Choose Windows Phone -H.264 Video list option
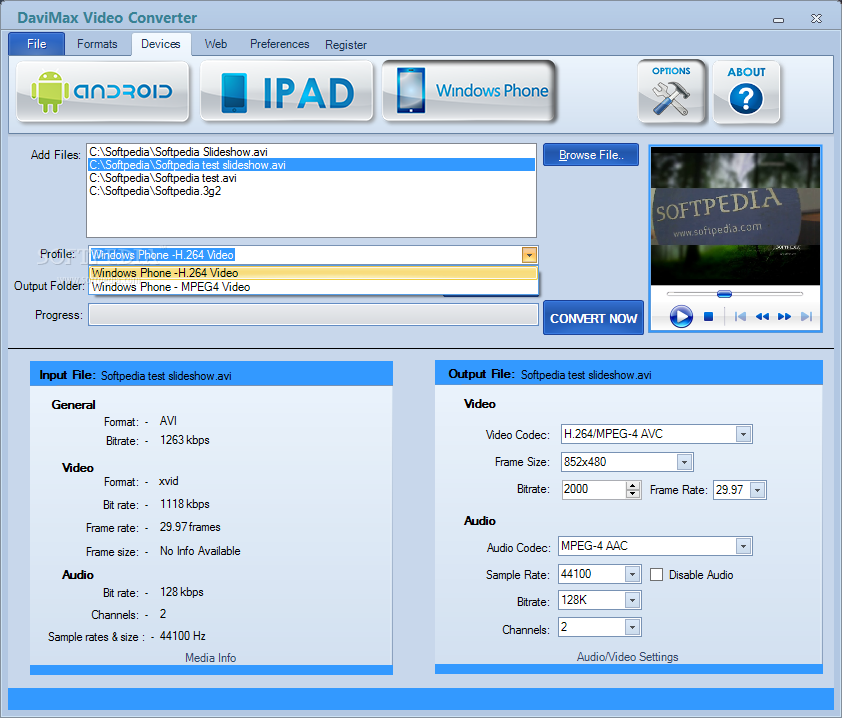 (314, 273)
